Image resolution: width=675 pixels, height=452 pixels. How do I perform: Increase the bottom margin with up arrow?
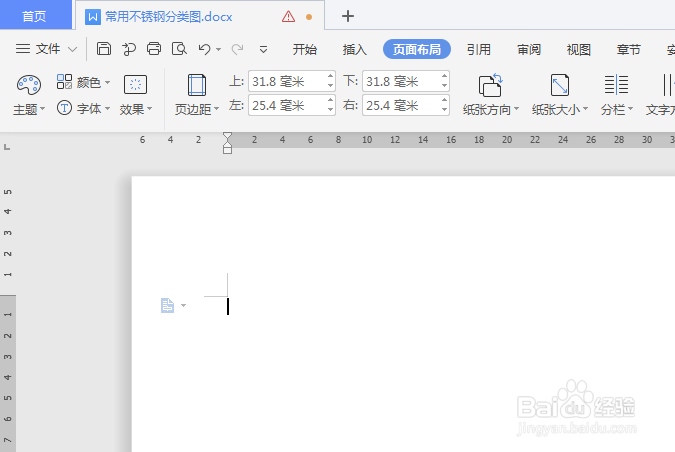point(444,76)
